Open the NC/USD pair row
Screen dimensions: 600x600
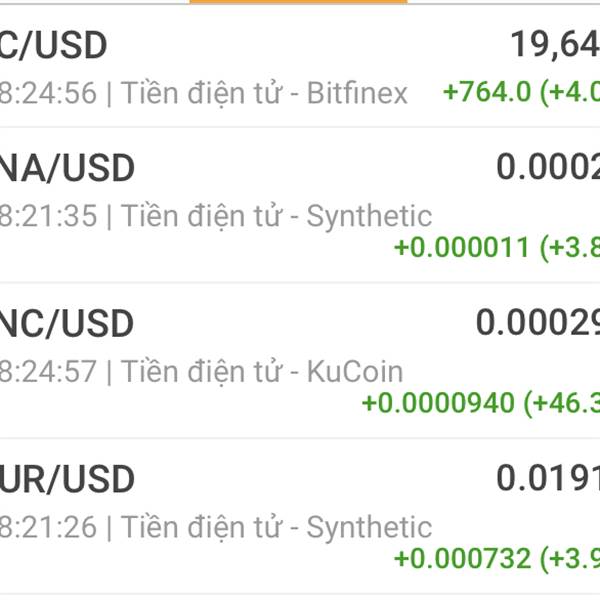(x=300, y=361)
